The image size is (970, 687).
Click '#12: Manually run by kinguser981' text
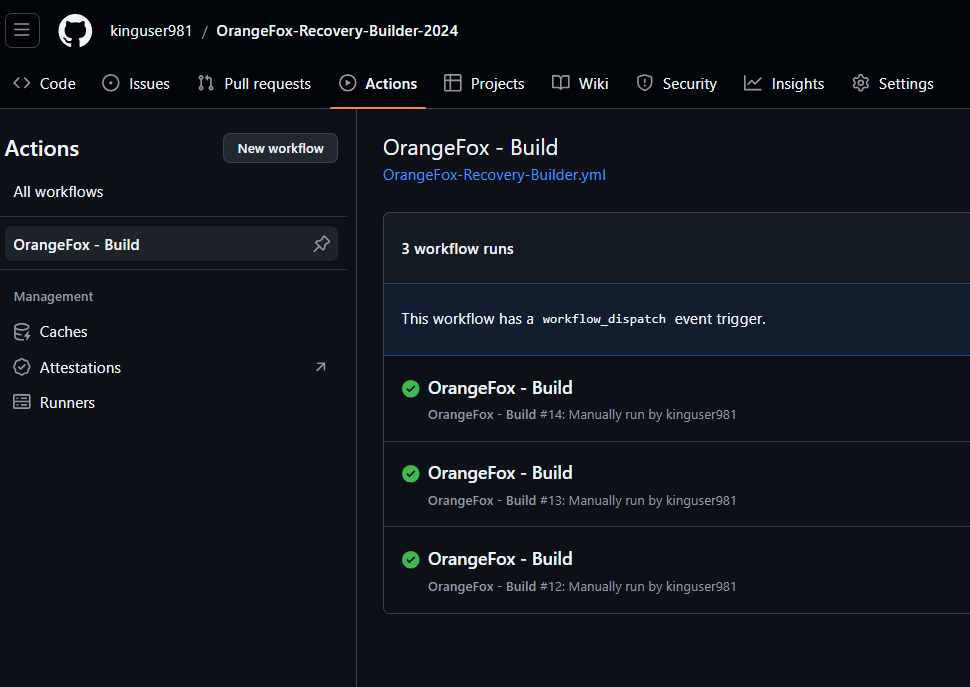point(638,586)
